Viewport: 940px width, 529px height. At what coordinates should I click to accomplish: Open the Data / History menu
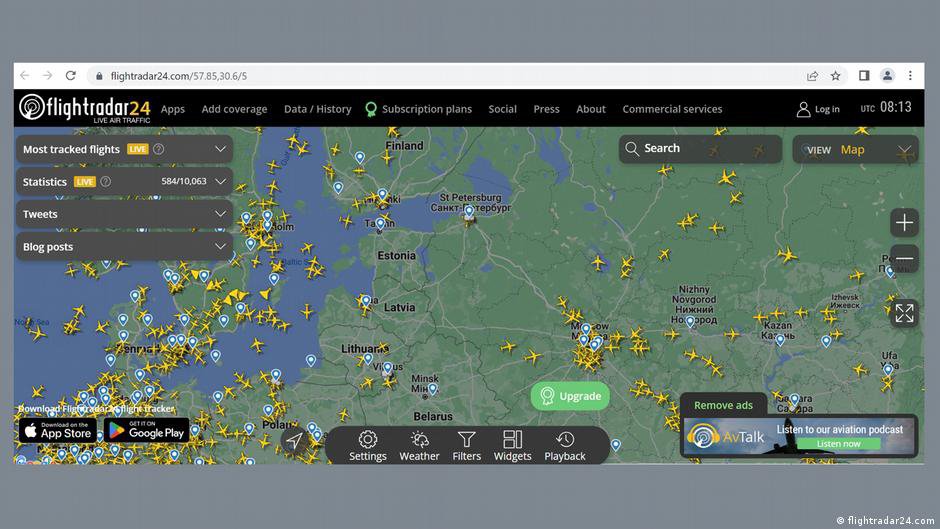317,109
